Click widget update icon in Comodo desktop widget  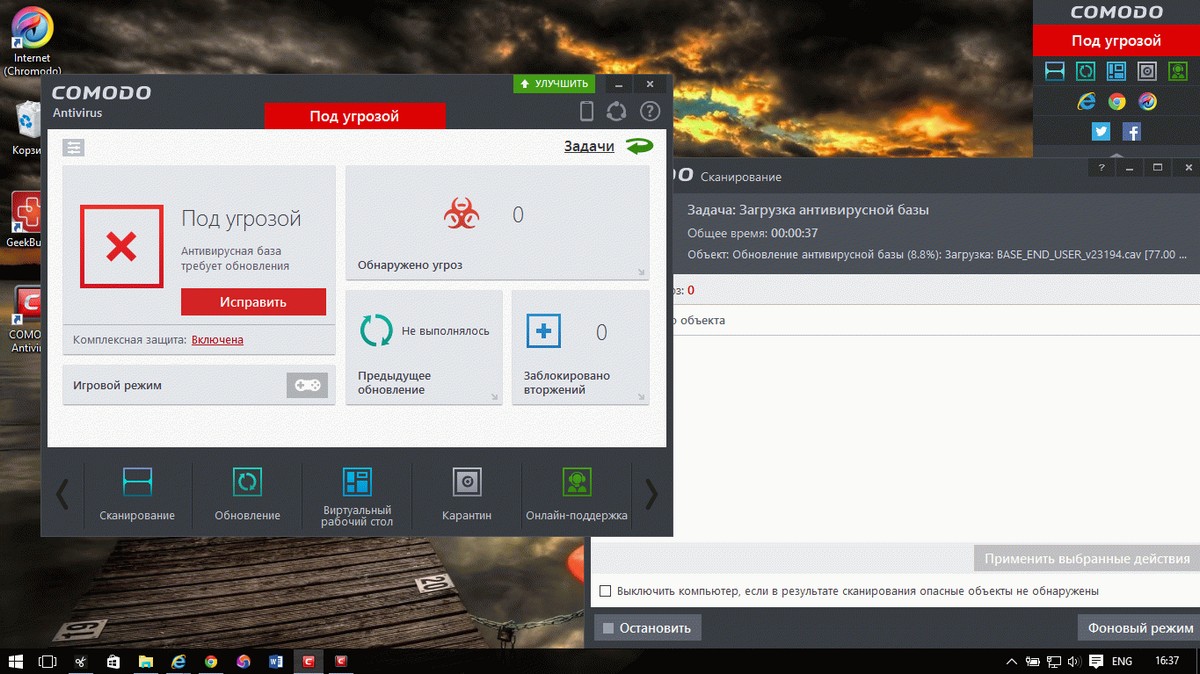pyautogui.click(x=1085, y=71)
